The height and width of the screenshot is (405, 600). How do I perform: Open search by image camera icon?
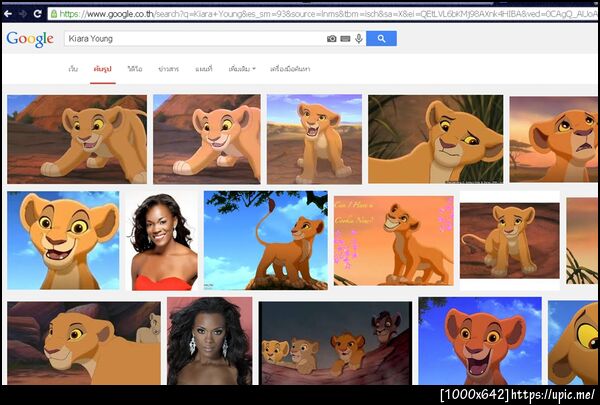click(x=332, y=39)
